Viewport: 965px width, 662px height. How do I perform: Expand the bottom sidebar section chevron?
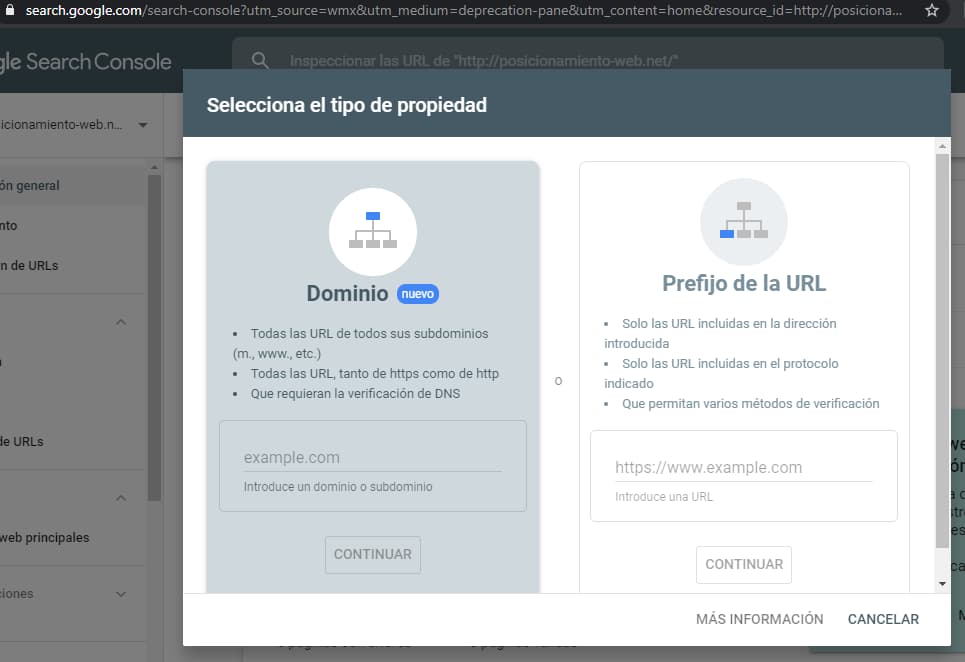point(121,594)
